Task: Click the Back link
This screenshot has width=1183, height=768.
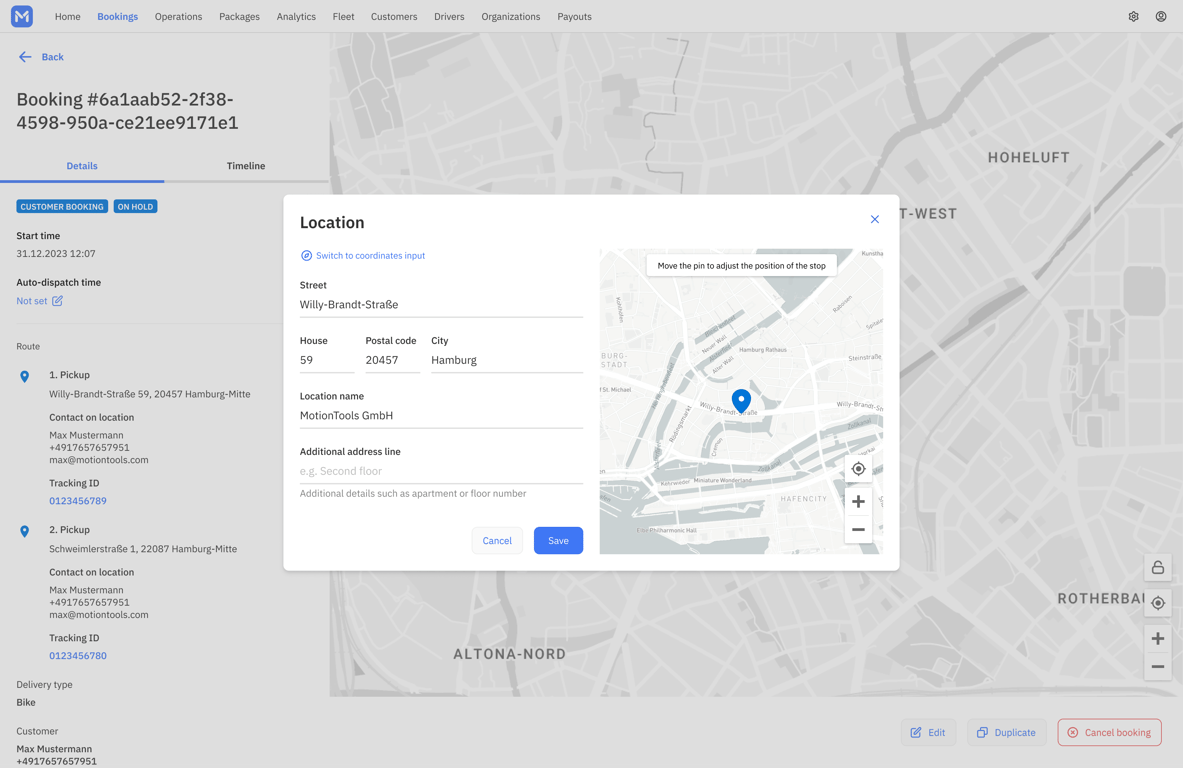Action: point(53,57)
